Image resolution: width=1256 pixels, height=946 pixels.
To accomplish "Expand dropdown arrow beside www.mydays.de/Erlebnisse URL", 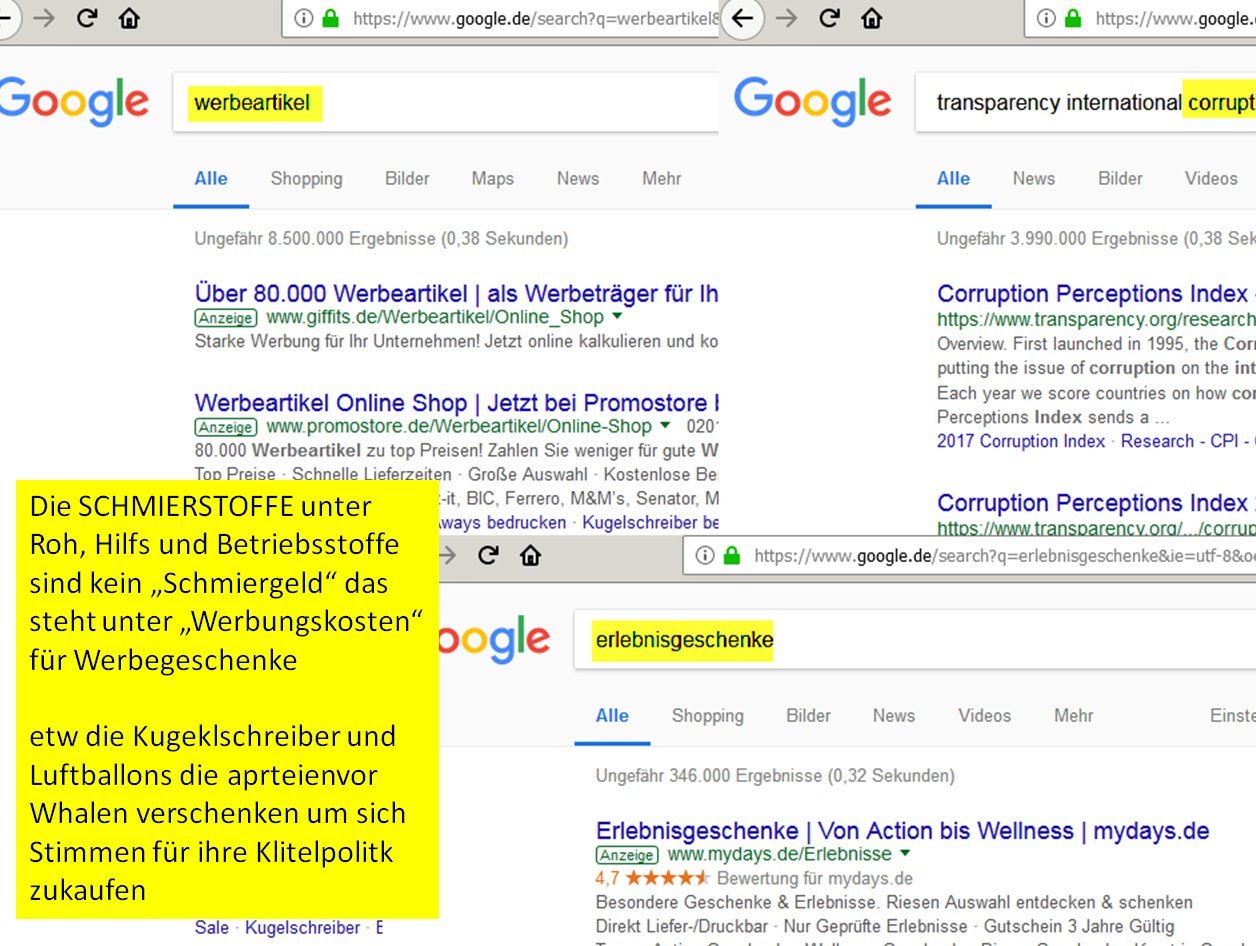I will (x=905, y=853).
